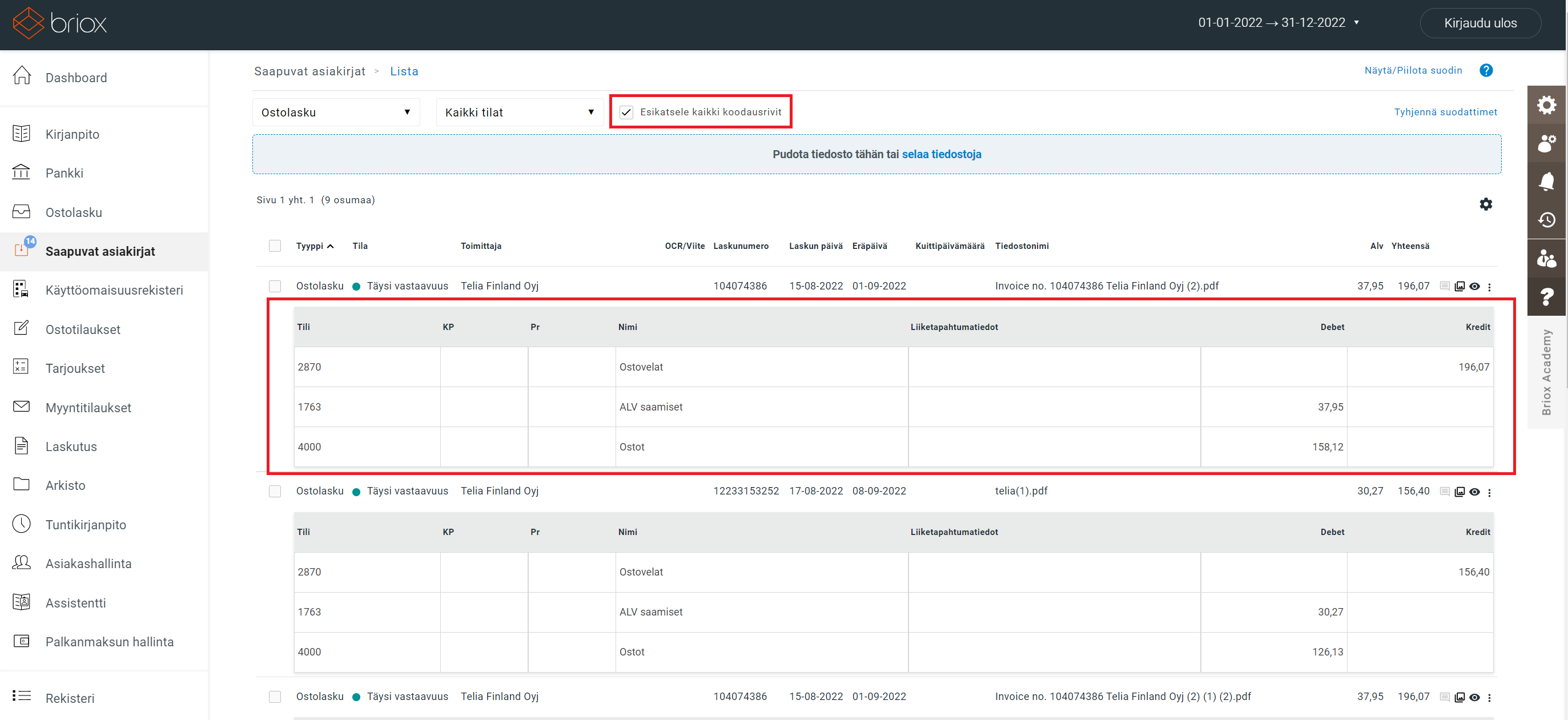Click the Kirjaudu ulos button
The height and width of the screenshot is (720, 1568).
(x=1479, y=23)
